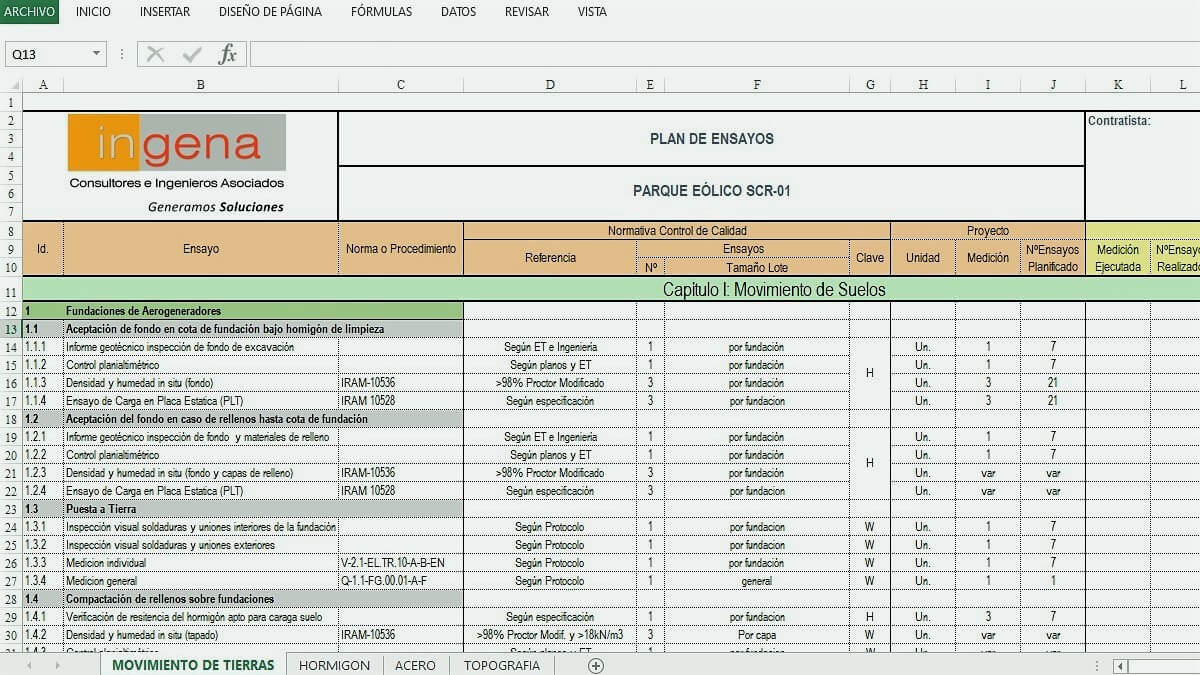The image size is (1200, 675).
Task: Add a new sheet with plus button
Action: 596,665
